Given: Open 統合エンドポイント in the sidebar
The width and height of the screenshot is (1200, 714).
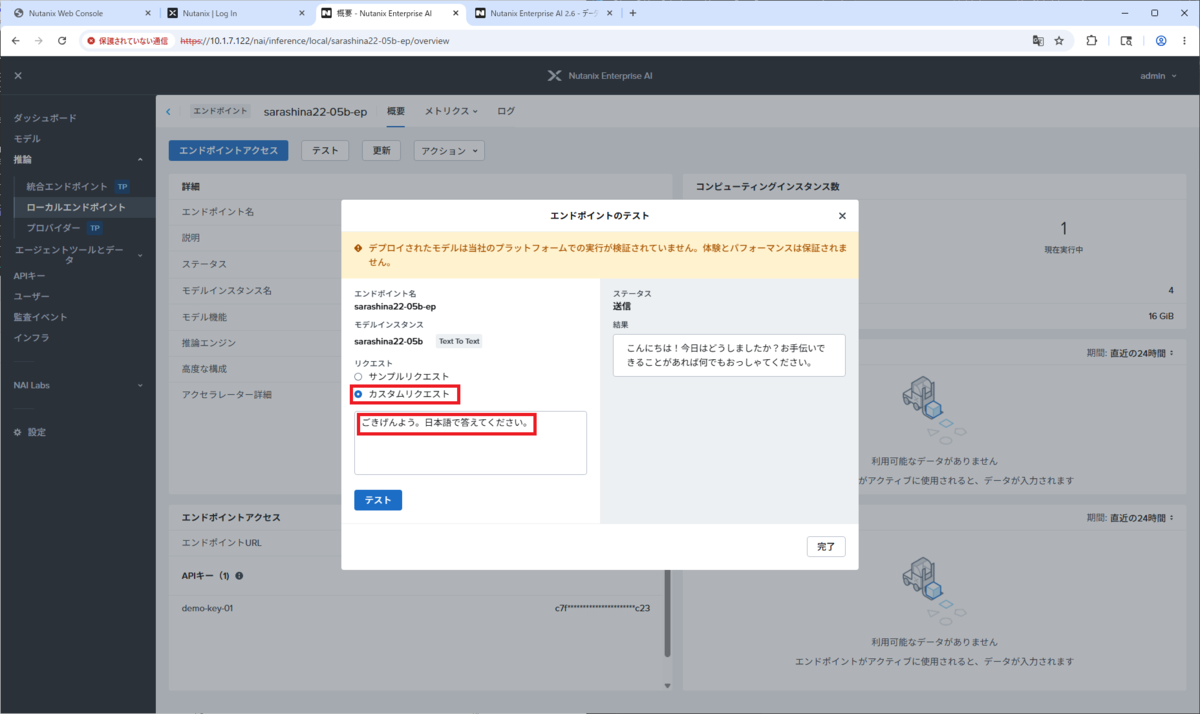Looking at the screenshot, I should coord(67,187).
